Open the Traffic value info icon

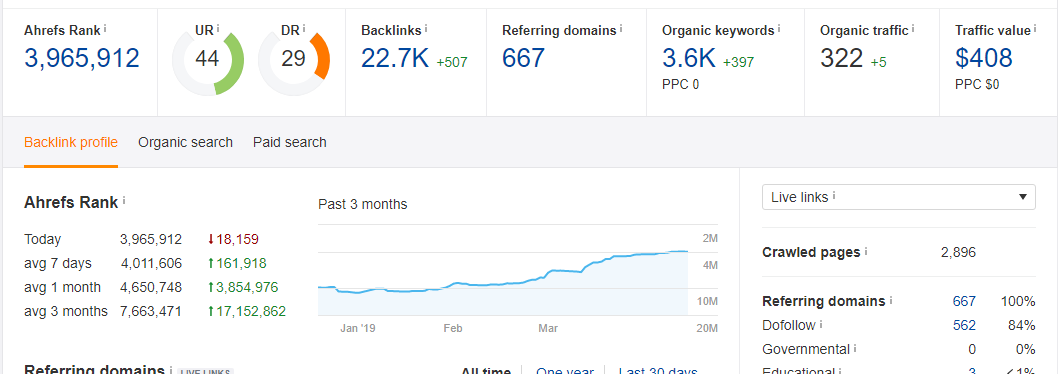[x=1035, y=28]
